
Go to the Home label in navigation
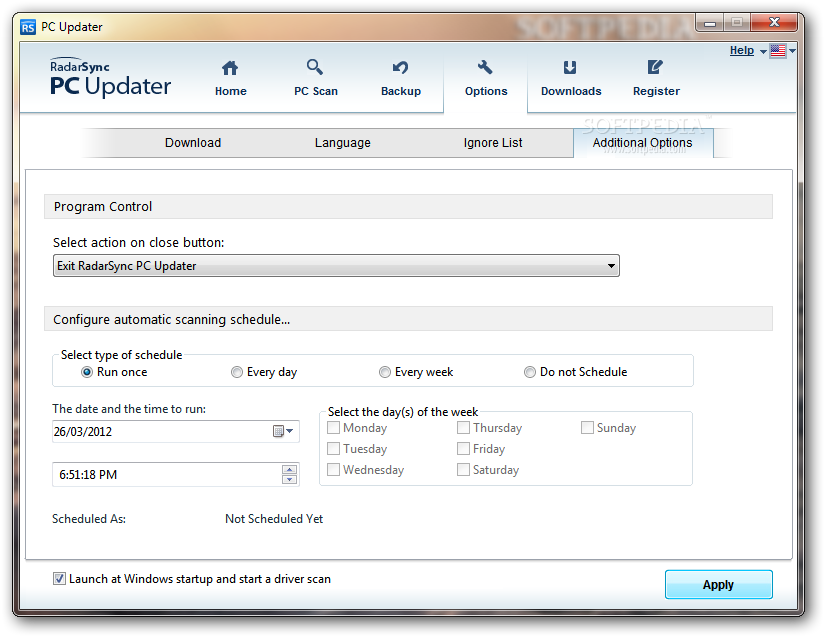(230, 91)
